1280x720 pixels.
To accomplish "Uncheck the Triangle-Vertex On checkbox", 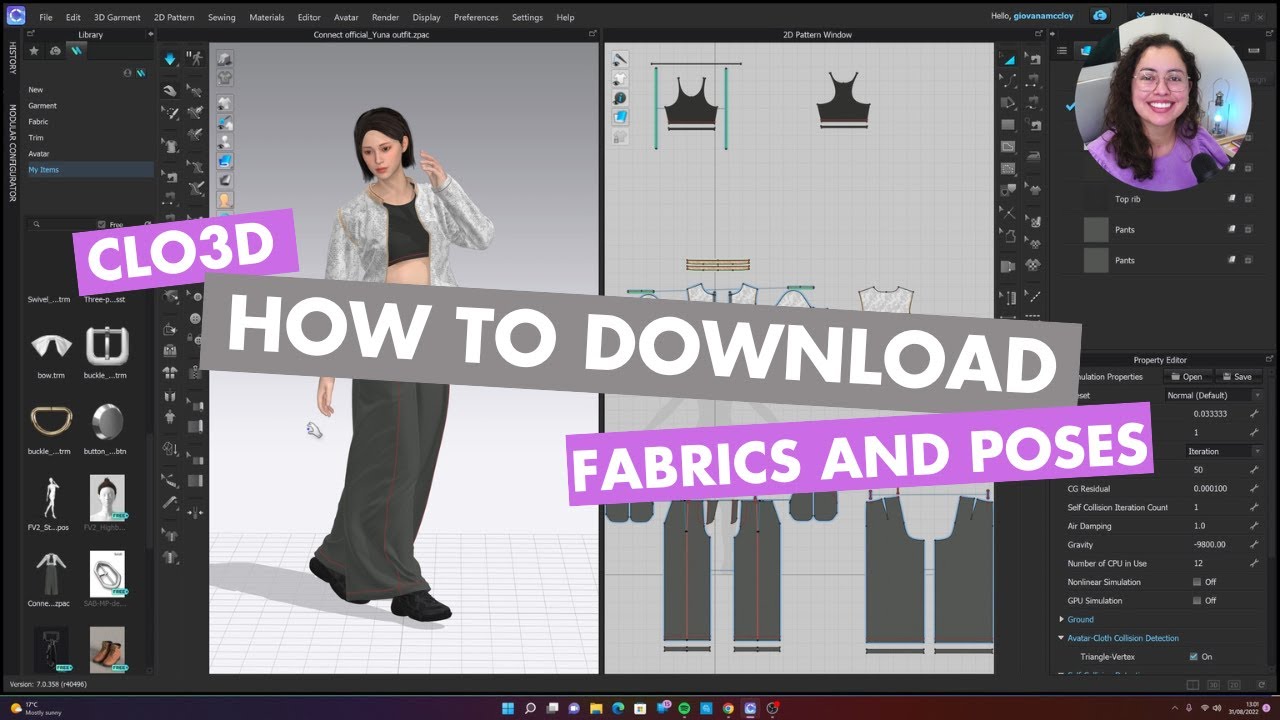I will tap(1194, 657).
